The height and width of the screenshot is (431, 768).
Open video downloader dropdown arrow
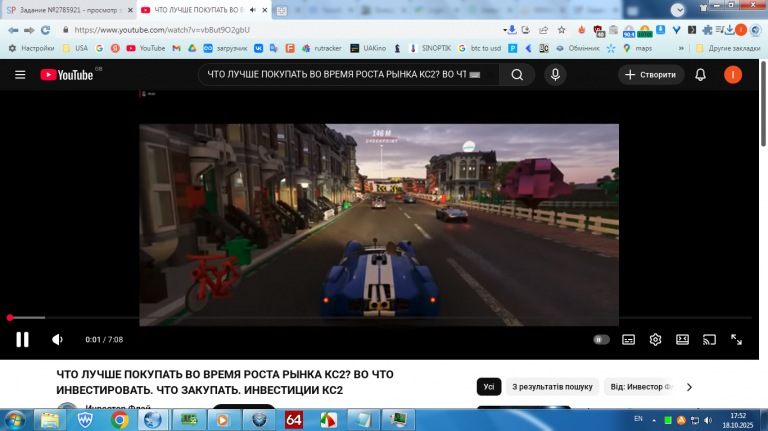click(x=505, y=30)
